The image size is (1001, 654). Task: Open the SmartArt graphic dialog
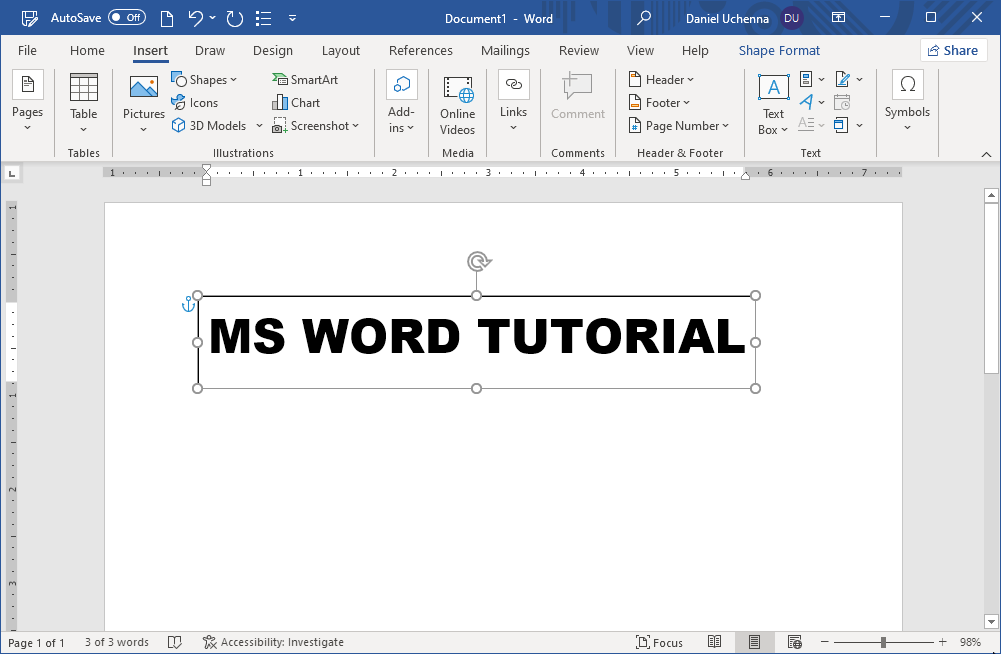tap(305, 80)
